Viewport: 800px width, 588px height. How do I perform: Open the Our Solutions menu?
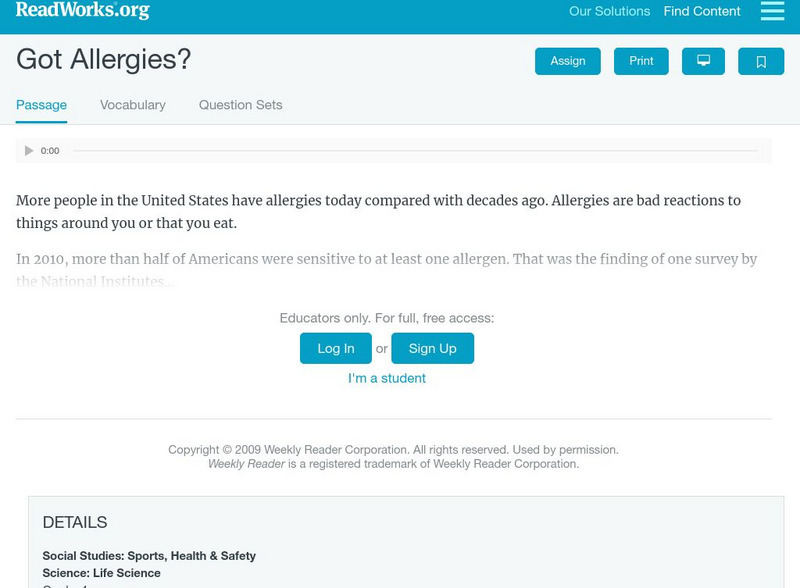coord(609,12)
